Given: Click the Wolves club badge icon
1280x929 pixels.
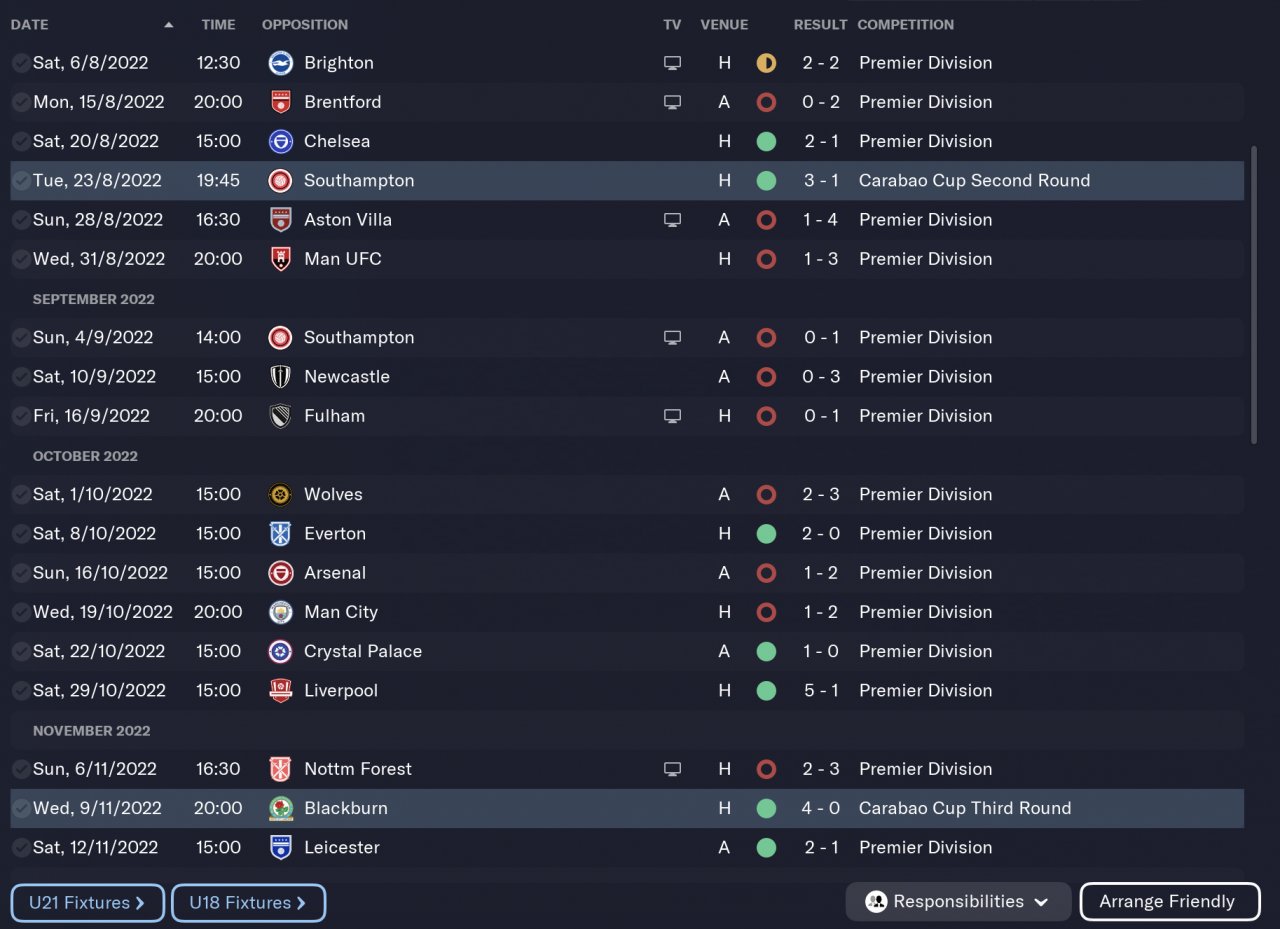Looking at the screenshot, I should tap(281, 494).
